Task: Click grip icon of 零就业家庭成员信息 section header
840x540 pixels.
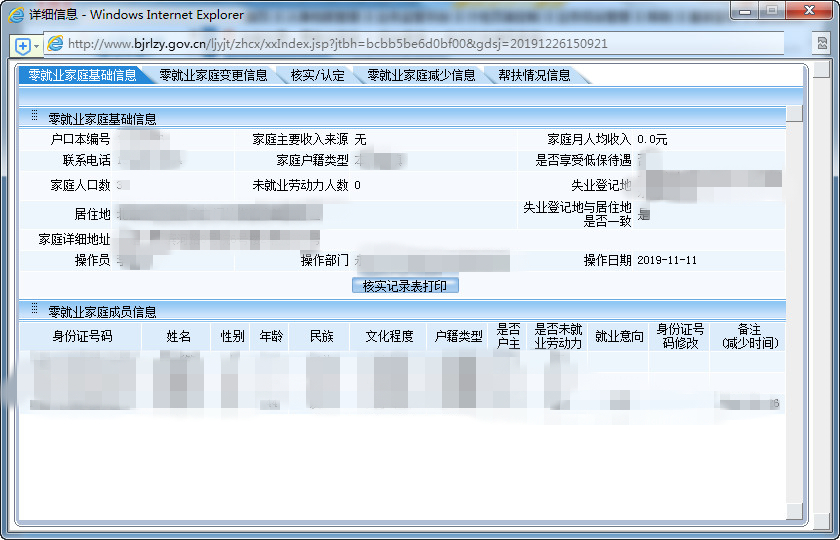Action: tap(34, 311)
